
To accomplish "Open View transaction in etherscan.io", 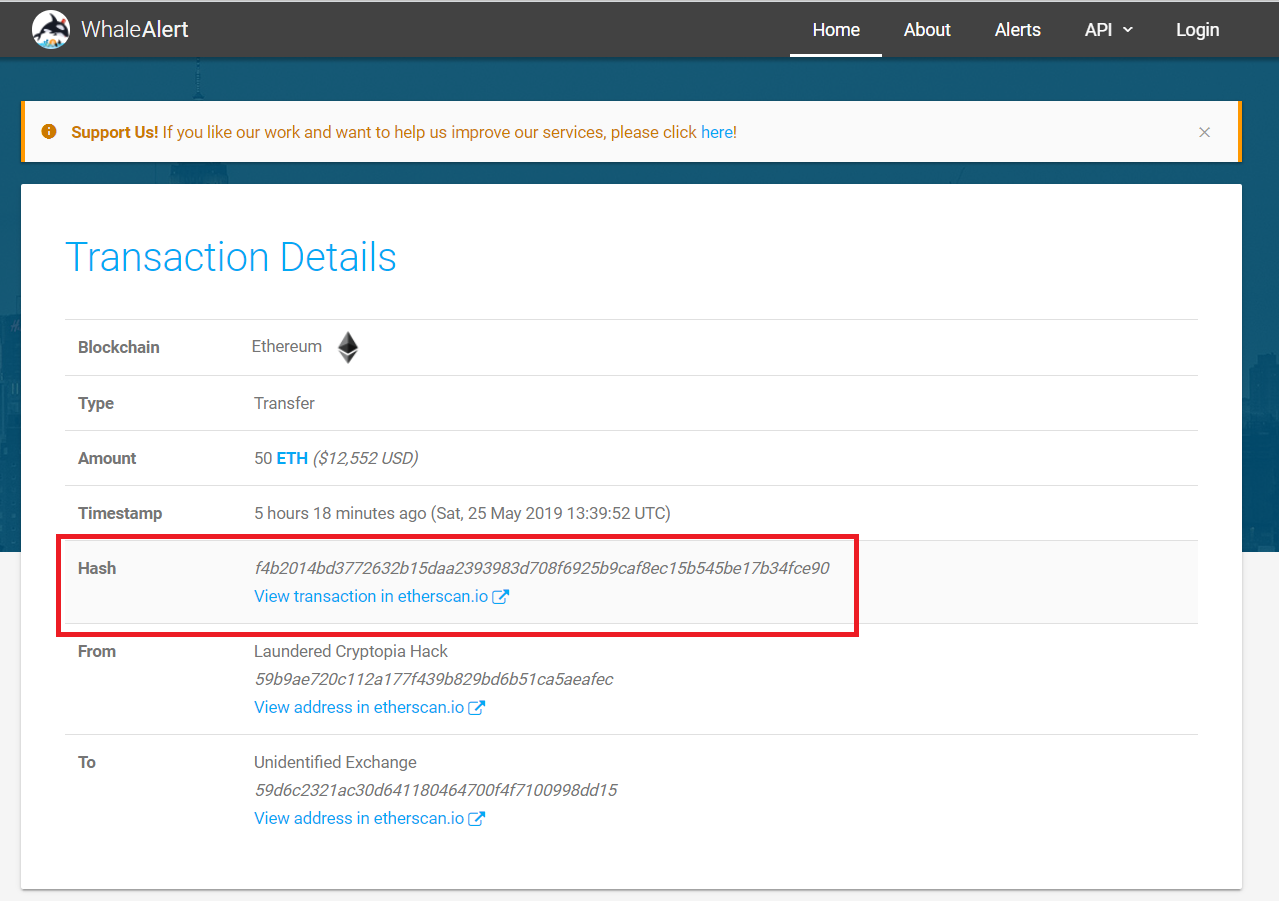I will coord(373,596).
